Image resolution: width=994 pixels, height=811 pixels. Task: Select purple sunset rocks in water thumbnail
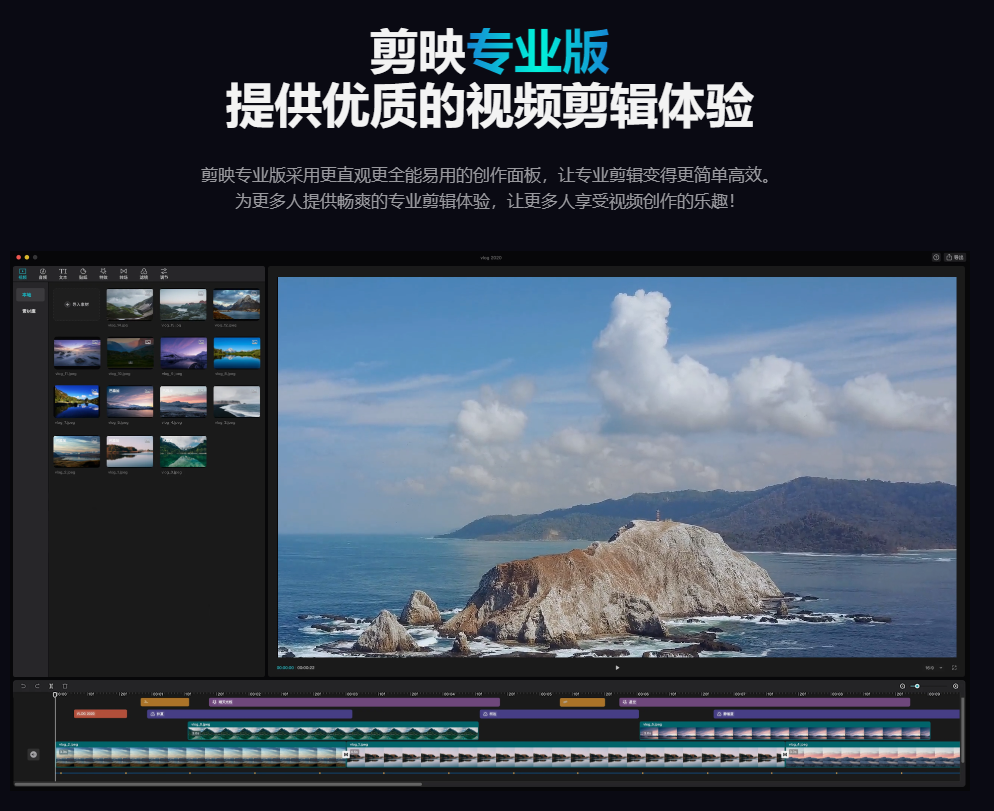77,353
